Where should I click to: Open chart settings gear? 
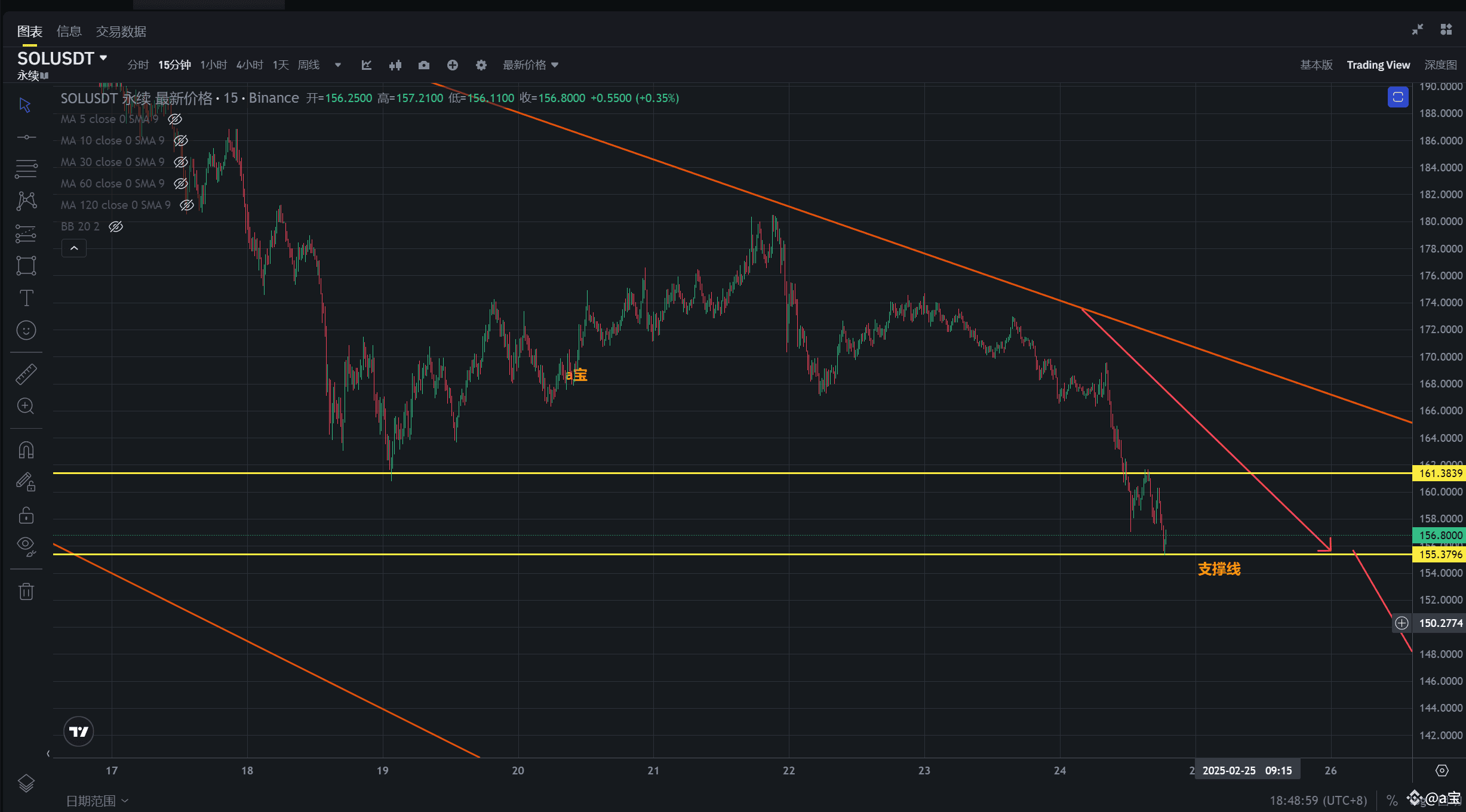click(481, 65)
